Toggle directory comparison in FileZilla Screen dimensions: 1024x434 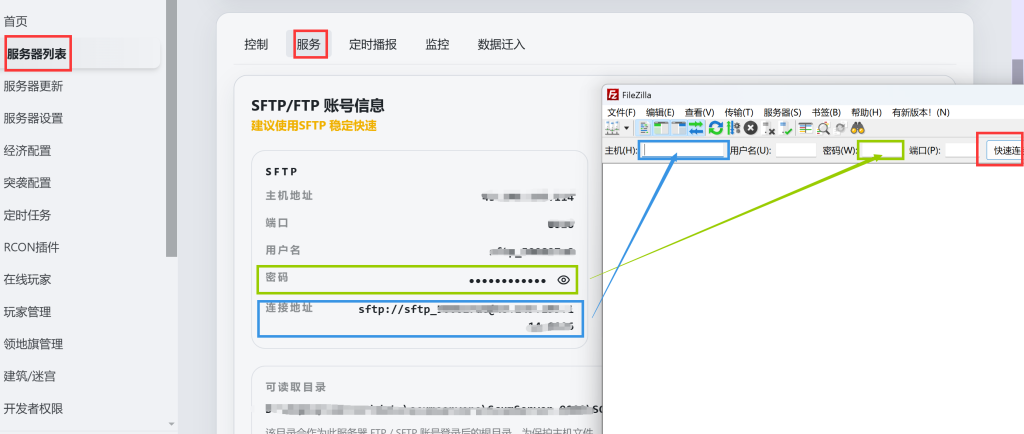click(x=824, y=128)
